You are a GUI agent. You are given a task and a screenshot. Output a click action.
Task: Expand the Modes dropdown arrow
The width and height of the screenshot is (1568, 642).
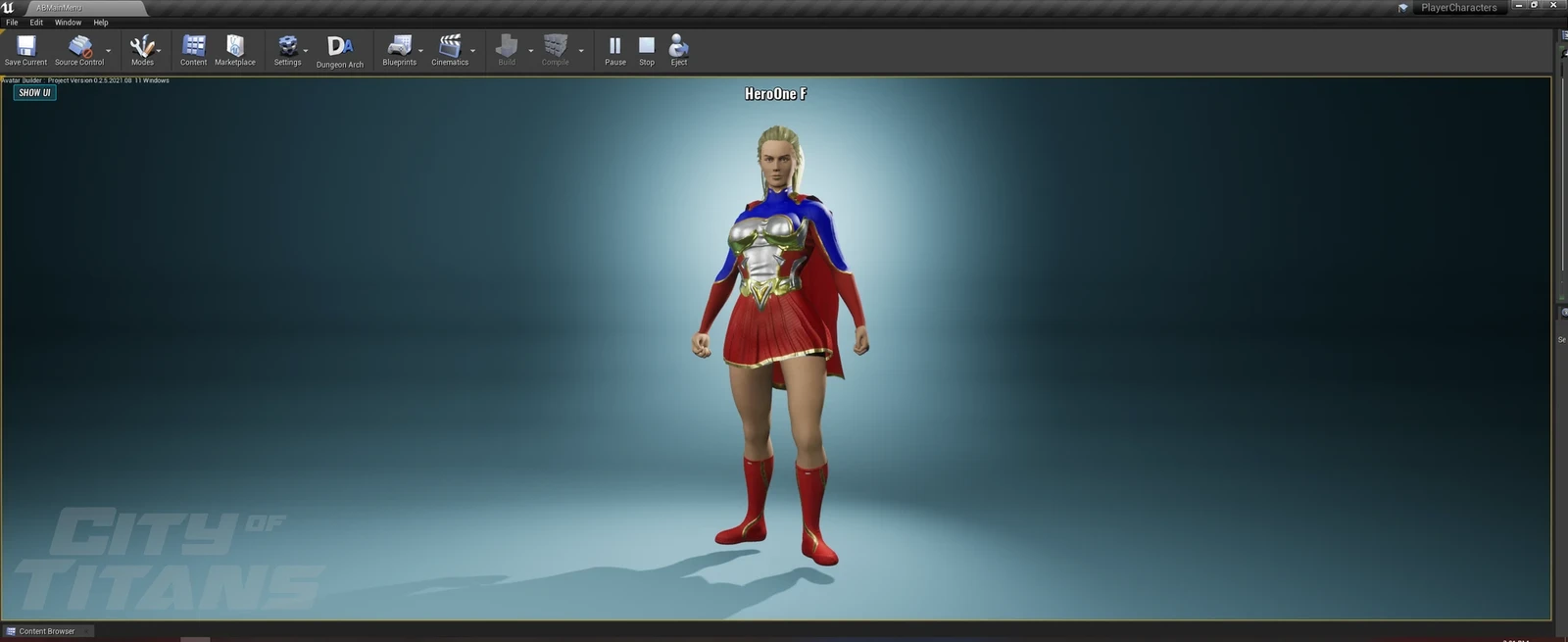(159, 50)
